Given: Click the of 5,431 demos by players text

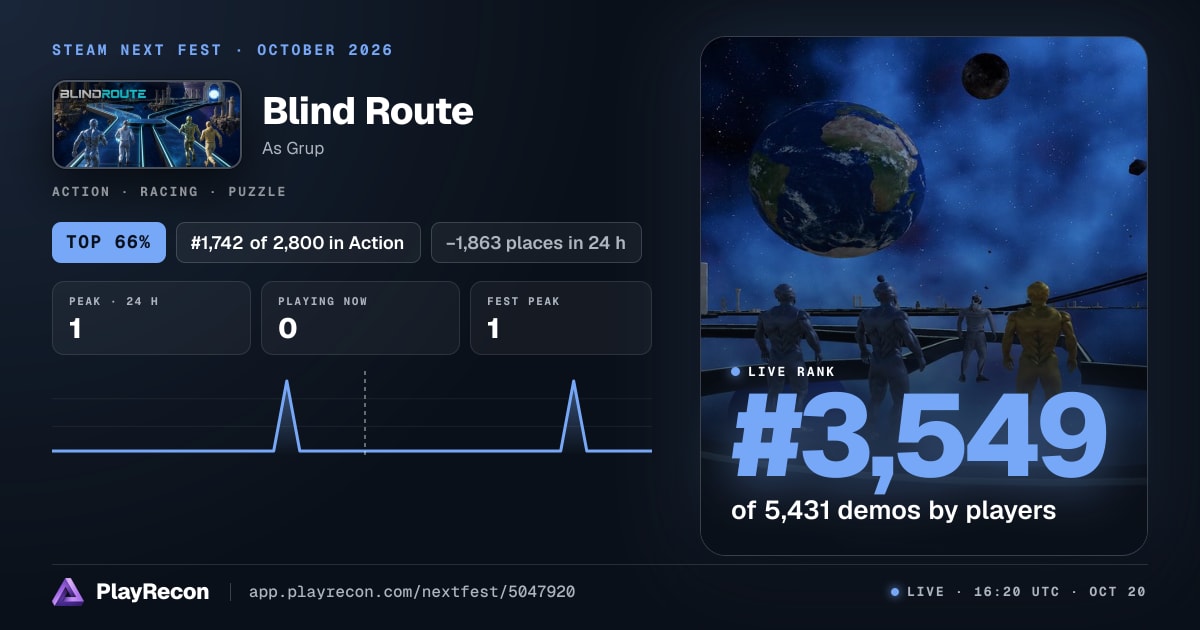Looking at the screenshot, I should pyautogui.click(x=893, y=510).
